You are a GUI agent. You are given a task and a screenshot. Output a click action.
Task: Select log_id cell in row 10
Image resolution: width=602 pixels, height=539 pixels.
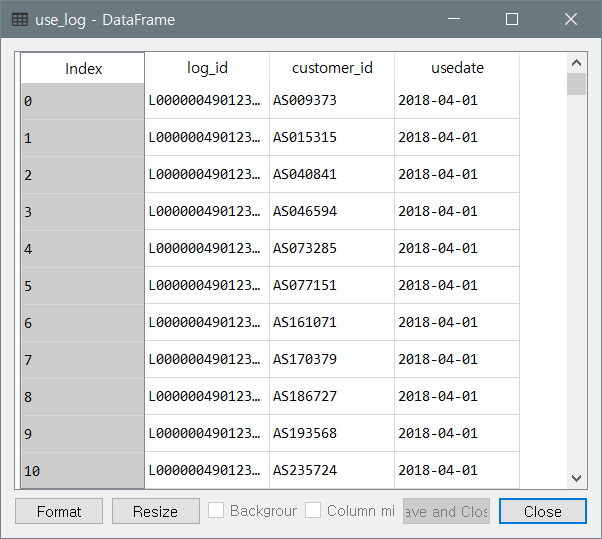coord(207,470)
